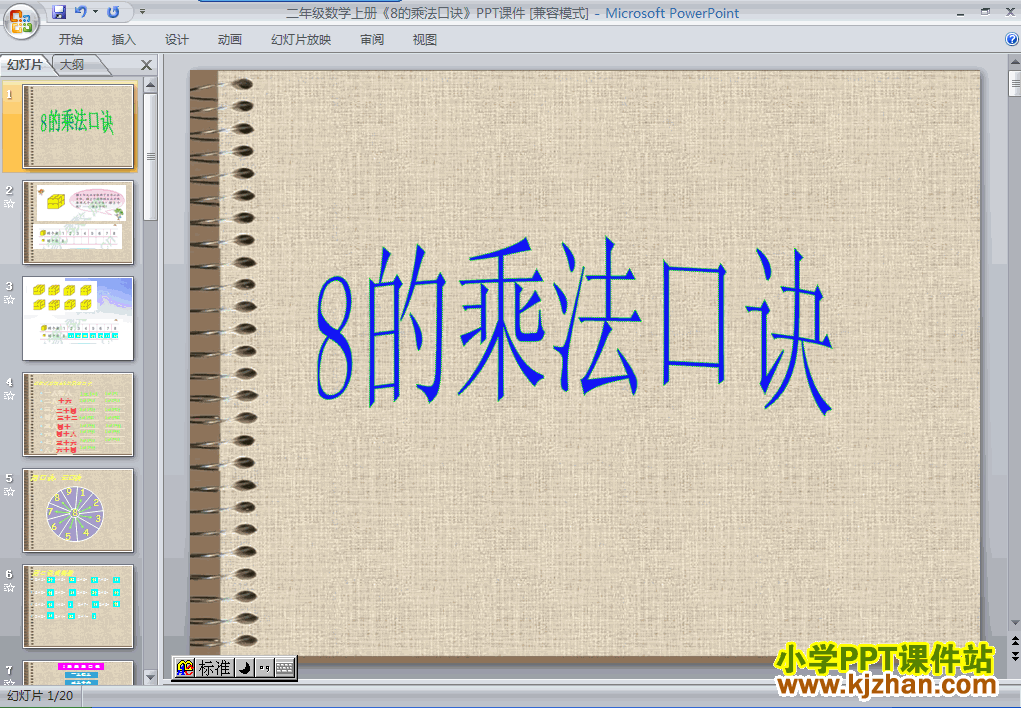Screen dimensions: 1021x708
Task: Play animation star icon for slide 5
Action: [x=9, y=492]
